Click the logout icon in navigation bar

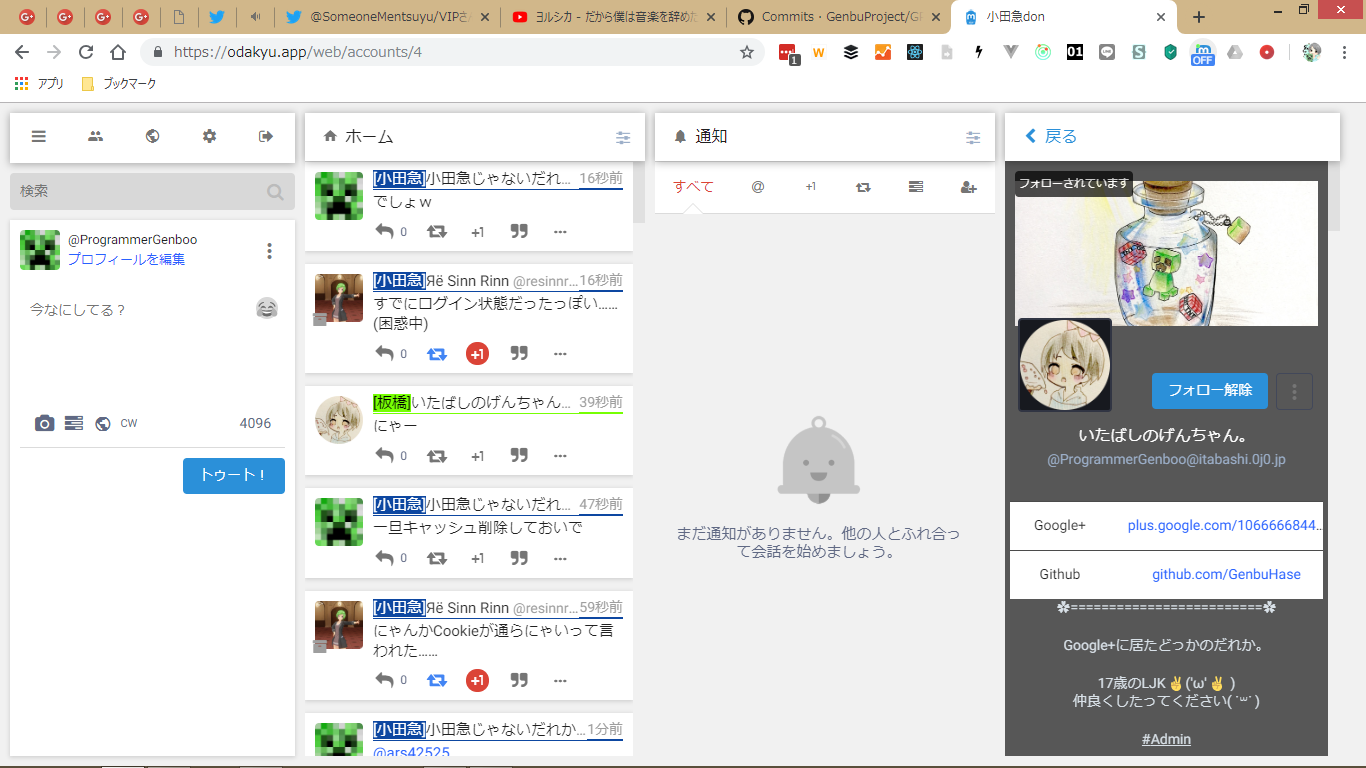pos(266,137)
